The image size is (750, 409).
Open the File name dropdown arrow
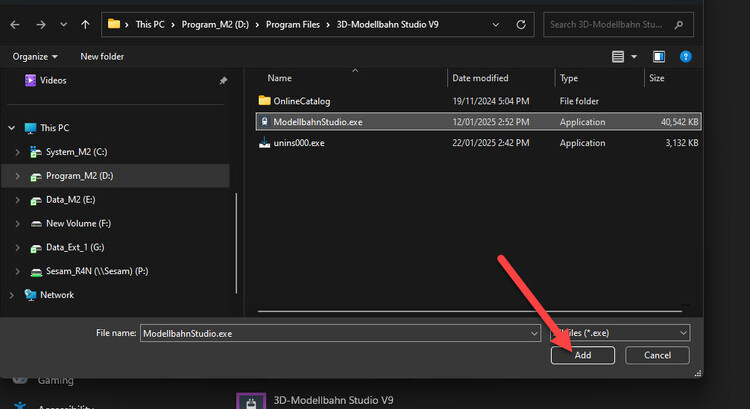click(x=534, y=333)
